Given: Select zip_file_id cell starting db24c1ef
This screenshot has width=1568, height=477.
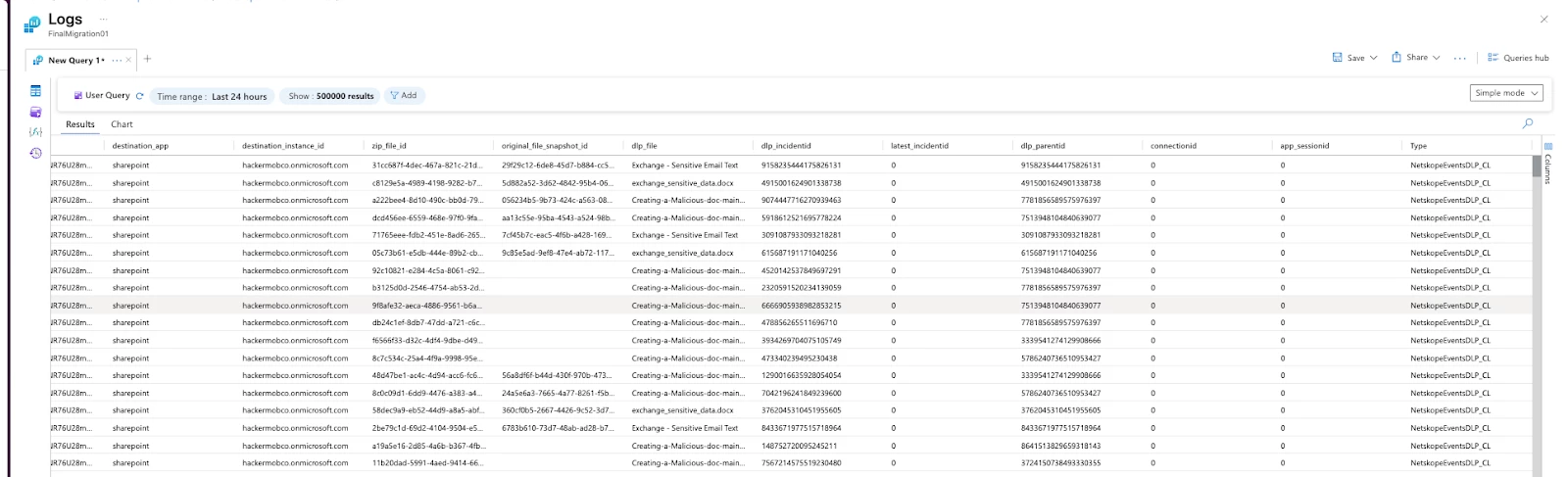Looking at the screenshot, I should [x=427, y=322].
